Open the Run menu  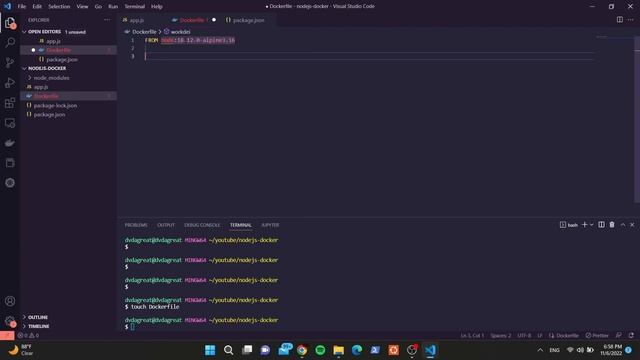(113, 7)
